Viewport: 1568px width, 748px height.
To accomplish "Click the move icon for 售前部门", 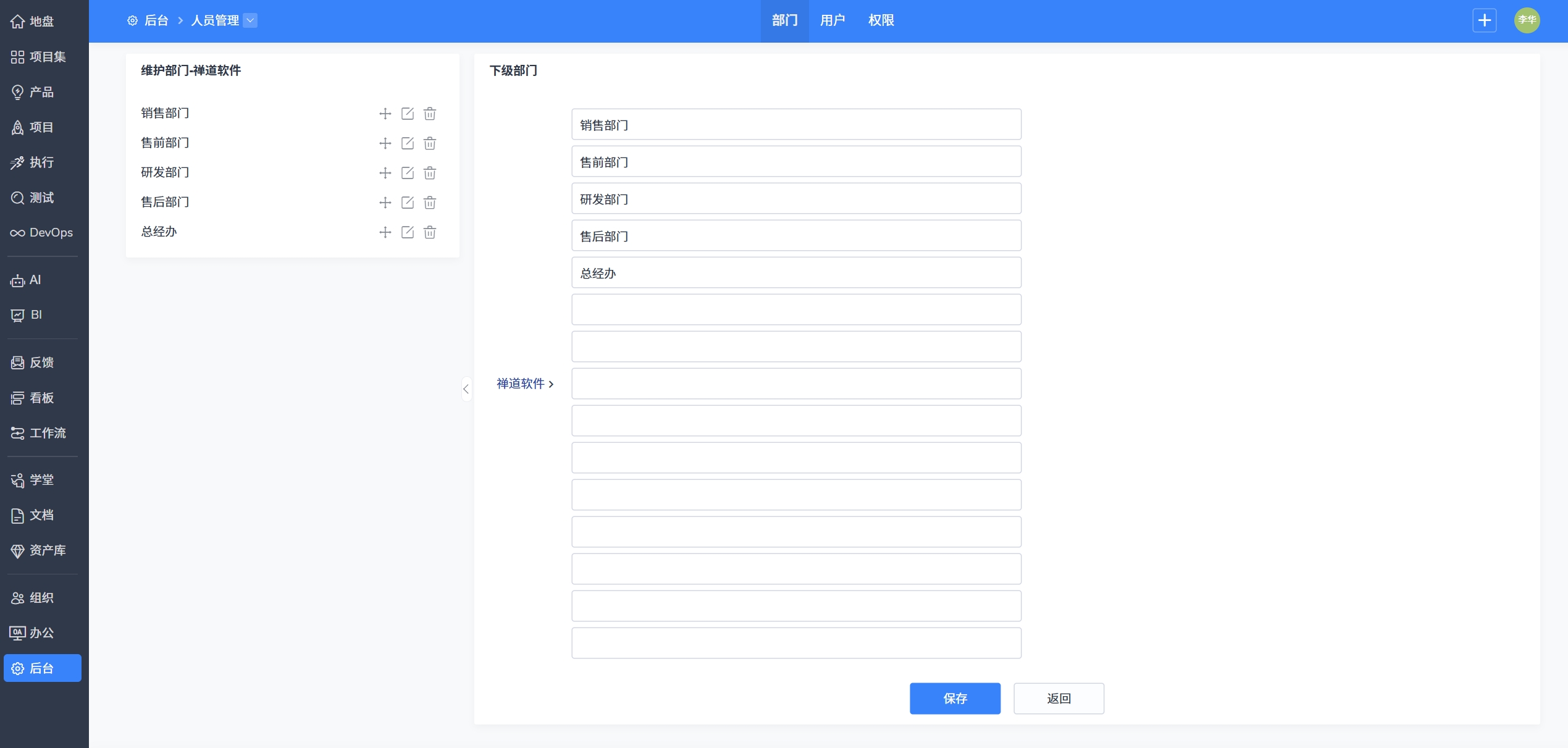I will (385, 143).
